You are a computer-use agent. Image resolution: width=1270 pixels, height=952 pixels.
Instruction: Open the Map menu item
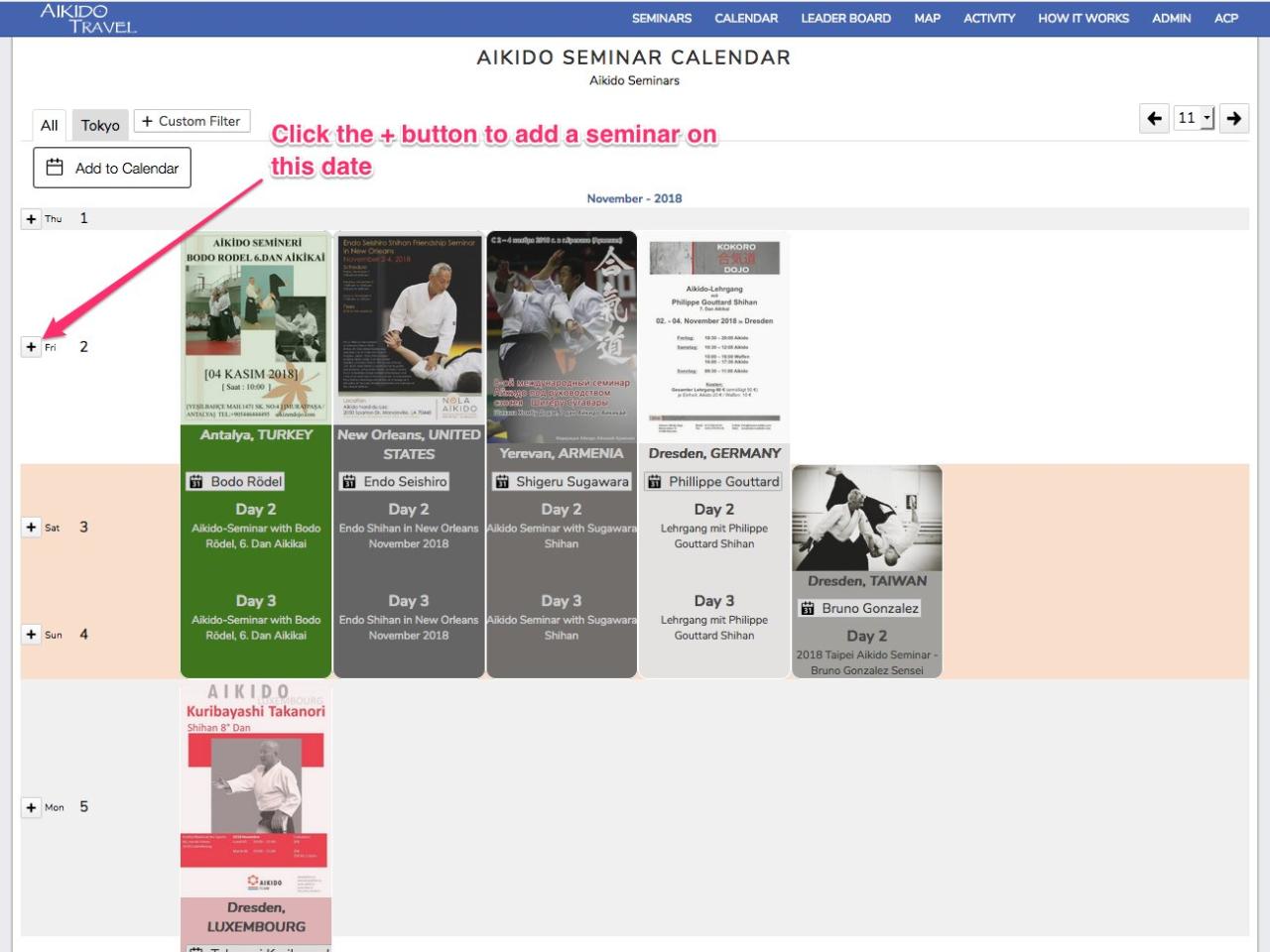[927, 18]
